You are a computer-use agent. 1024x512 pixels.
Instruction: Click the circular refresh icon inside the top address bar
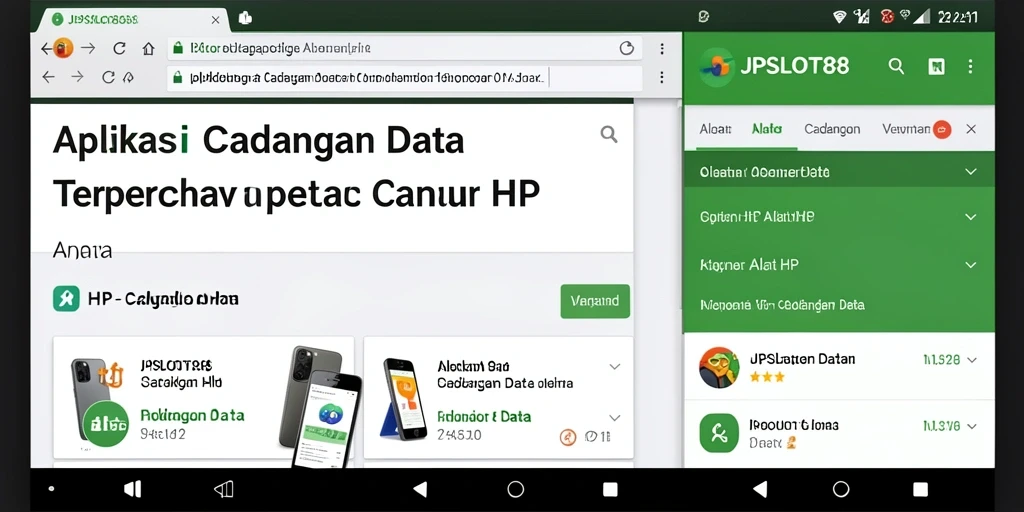pyautogui.click(x=626, y=48)
